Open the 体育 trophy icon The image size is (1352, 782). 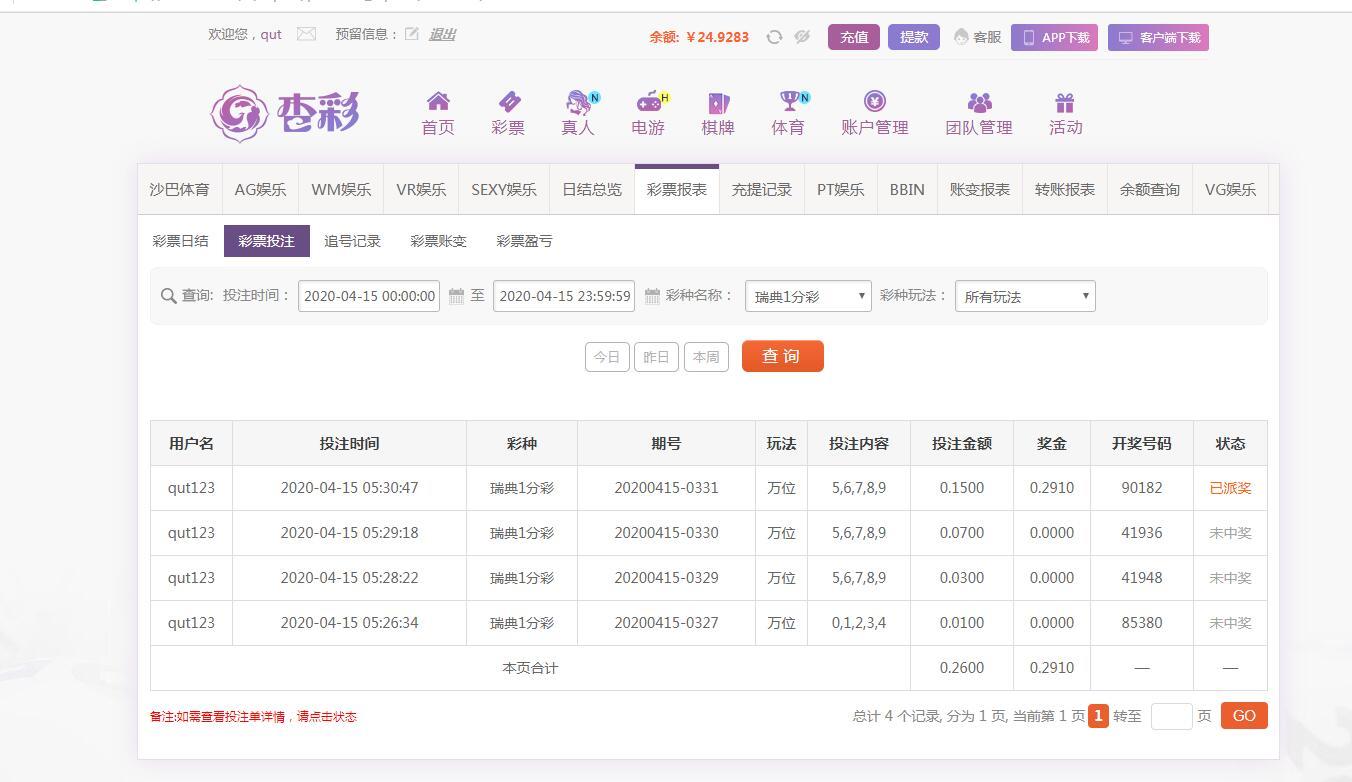tap(788, 102)
